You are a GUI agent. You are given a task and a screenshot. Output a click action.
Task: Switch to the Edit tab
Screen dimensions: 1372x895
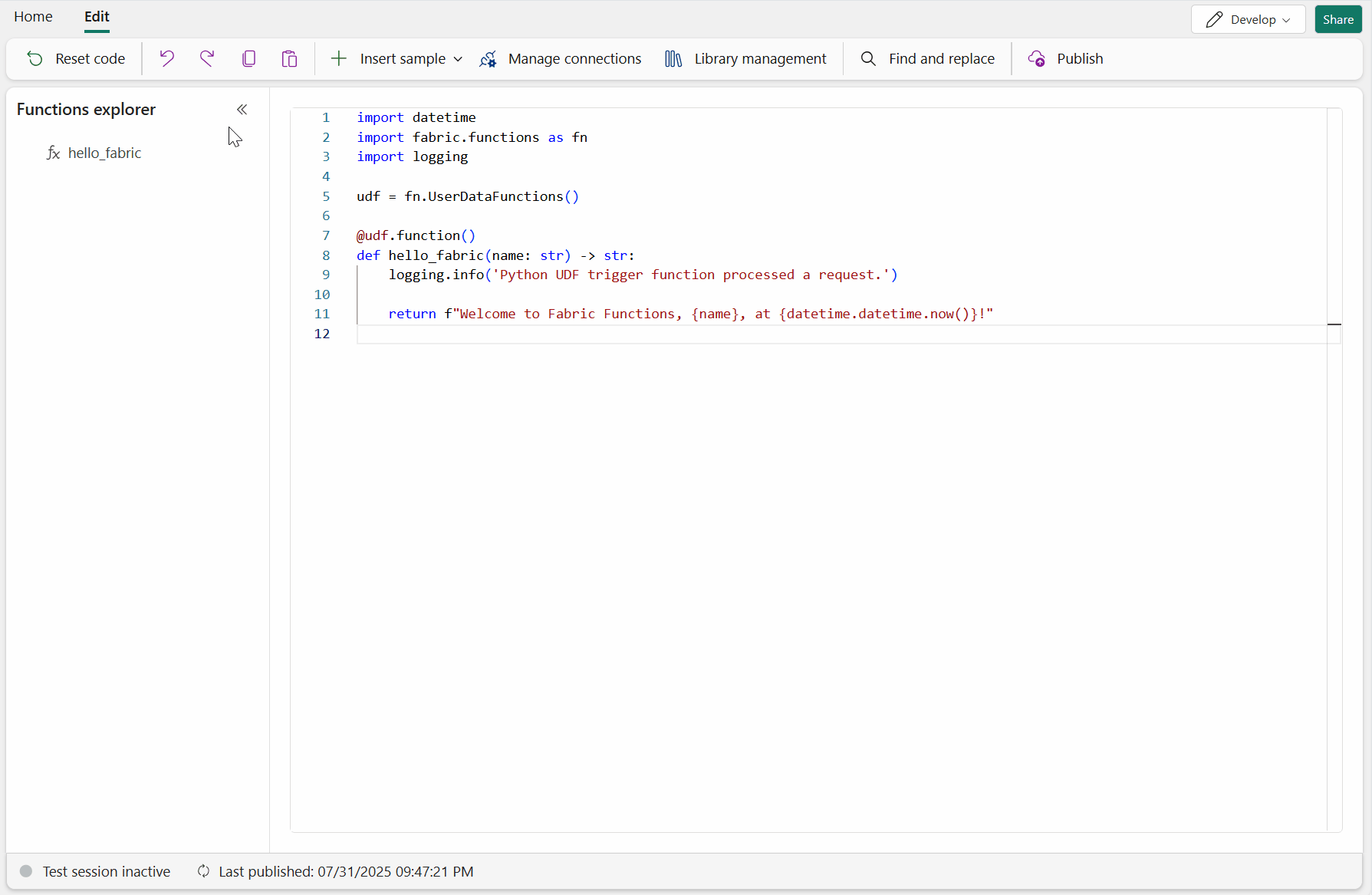click(x=96, y=16)
